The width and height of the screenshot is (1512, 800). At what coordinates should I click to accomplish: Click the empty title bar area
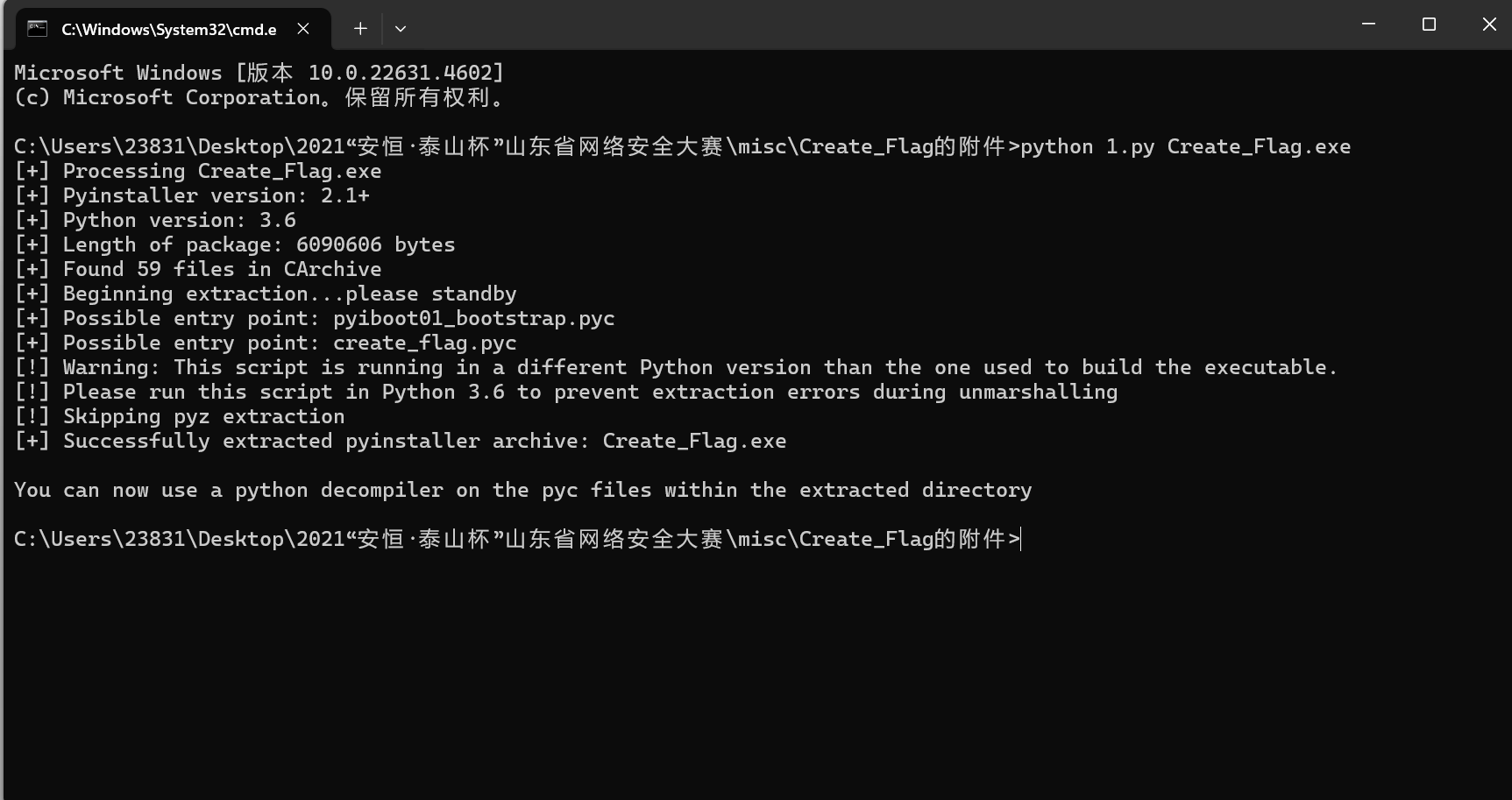[877, 25]
